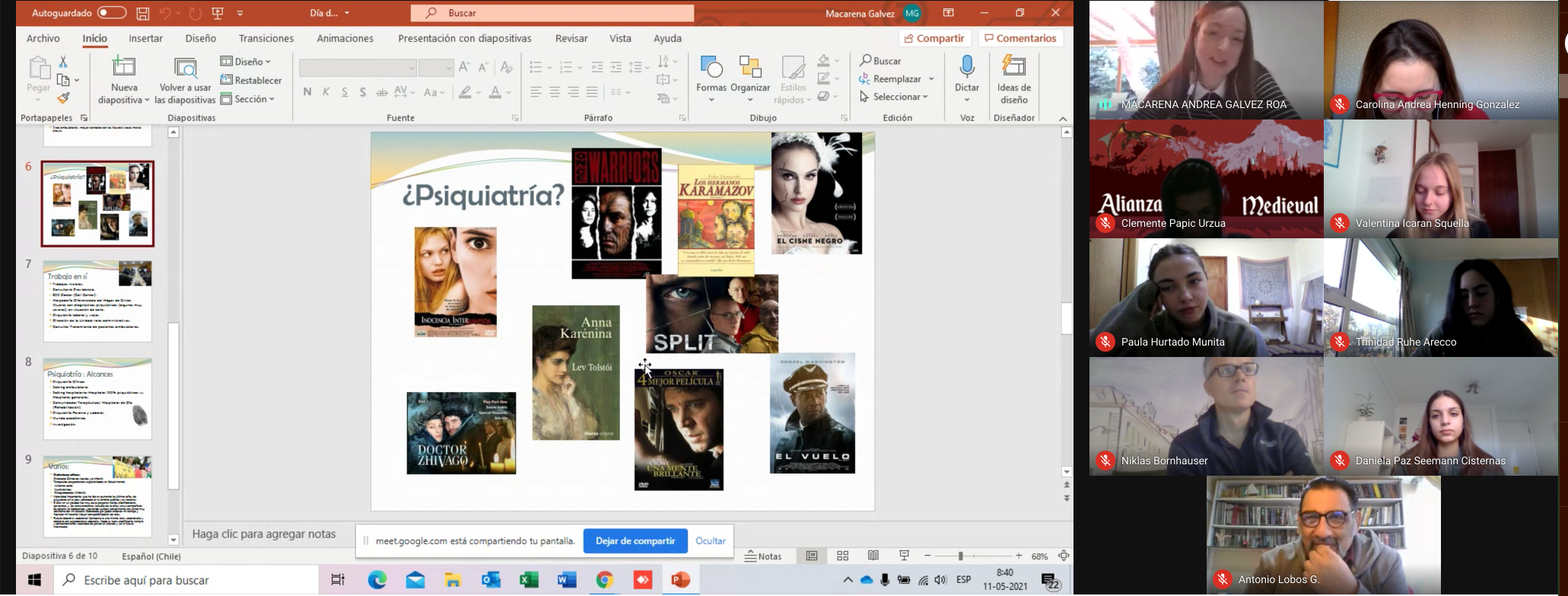Open the font size combo box

436,68
